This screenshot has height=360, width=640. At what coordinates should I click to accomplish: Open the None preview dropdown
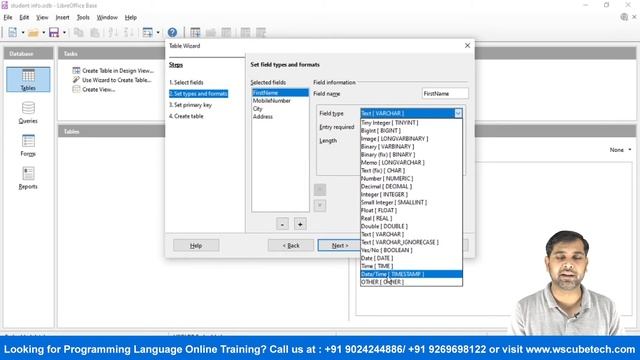click(620, 150)
